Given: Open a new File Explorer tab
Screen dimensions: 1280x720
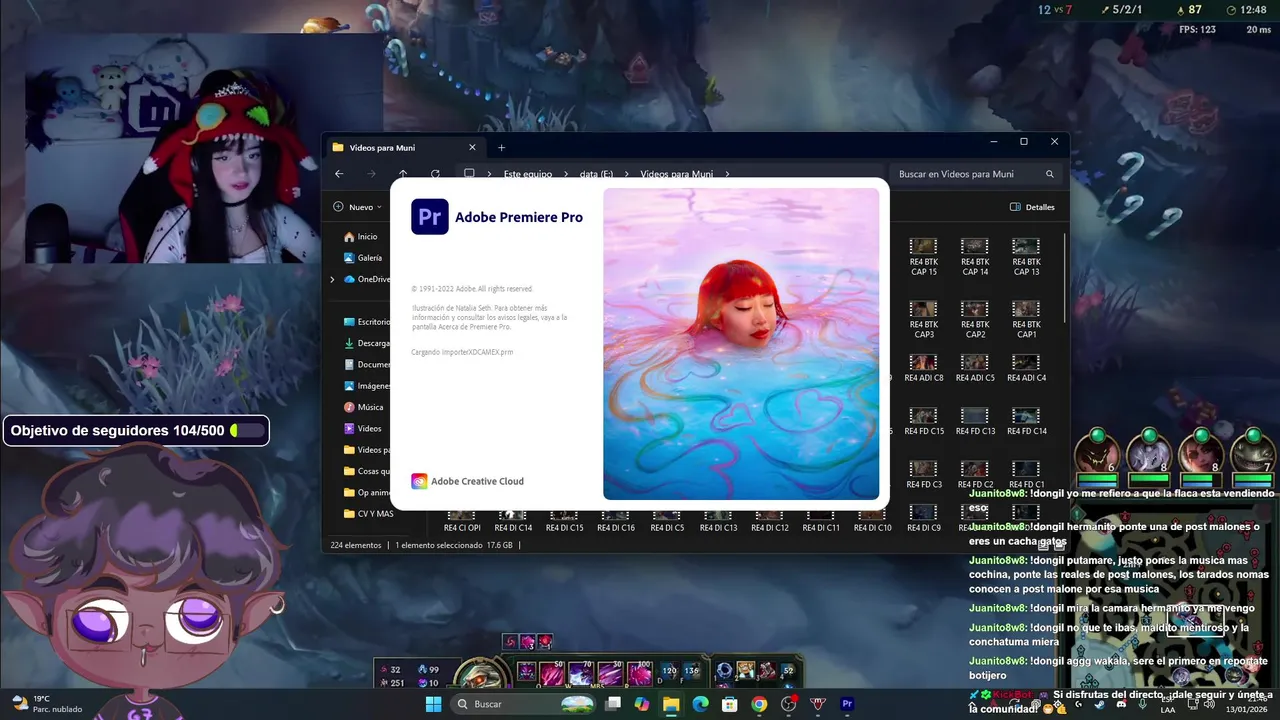Looking at the screenshot, I should click(x=502, y=147).
